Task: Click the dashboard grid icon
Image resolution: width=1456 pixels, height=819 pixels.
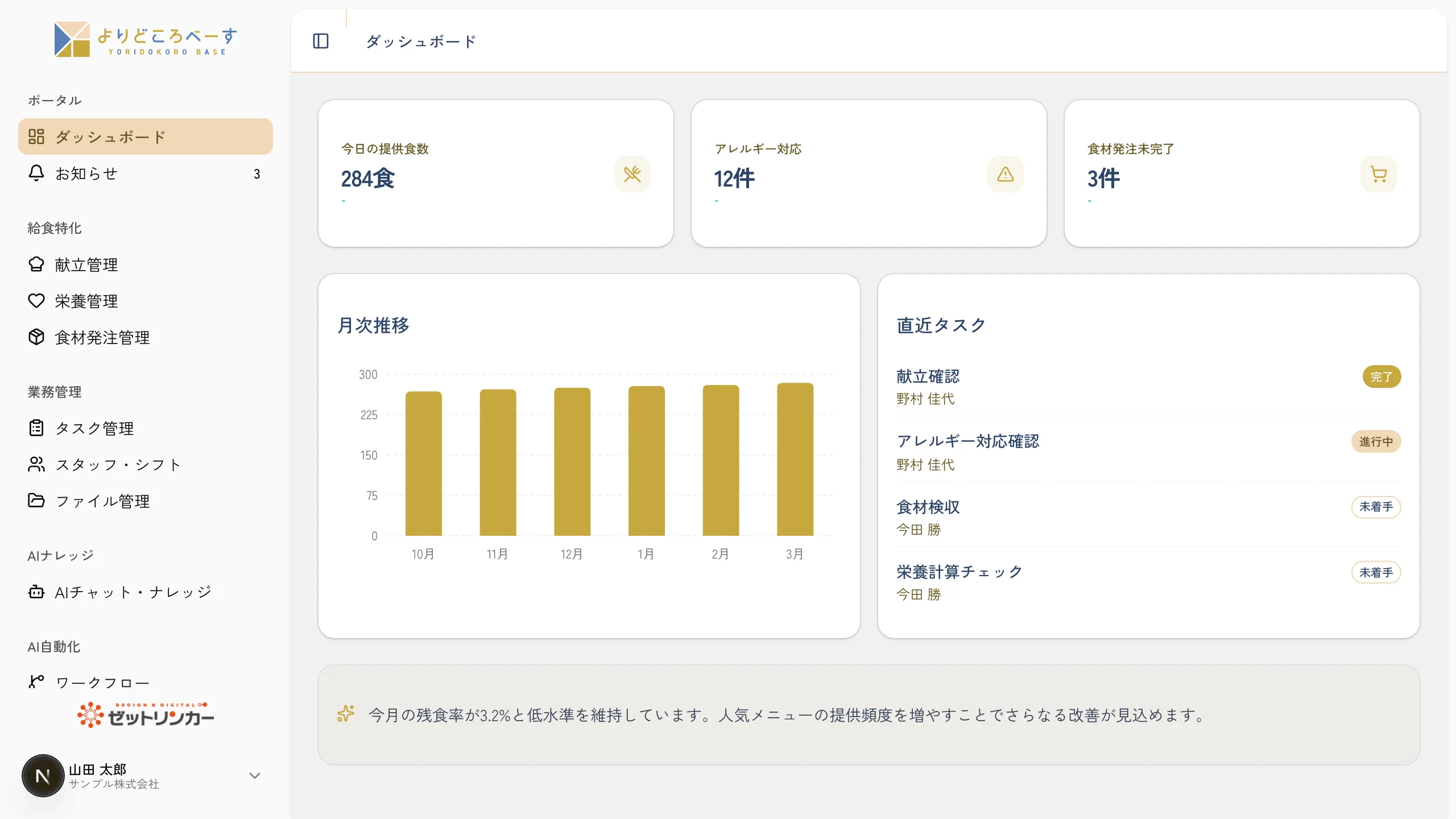Action: 36,136
